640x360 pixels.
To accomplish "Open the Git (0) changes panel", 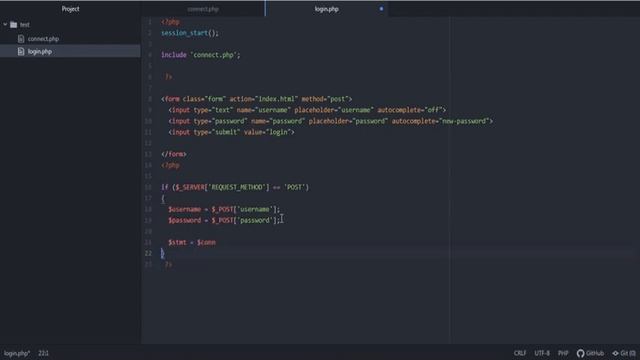I will click(628, 353).
